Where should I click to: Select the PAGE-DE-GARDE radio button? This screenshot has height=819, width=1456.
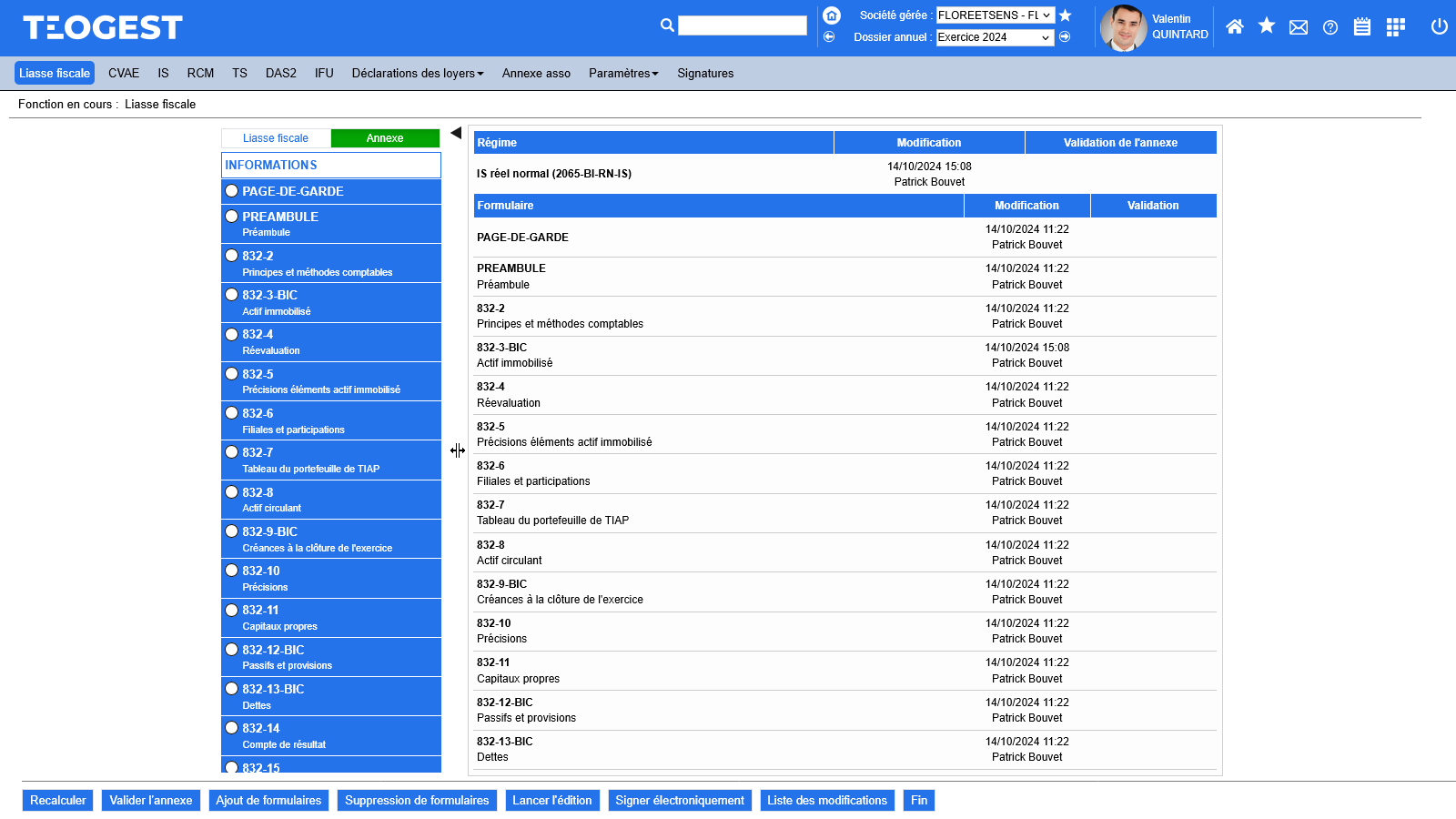(x=232, y=191)
